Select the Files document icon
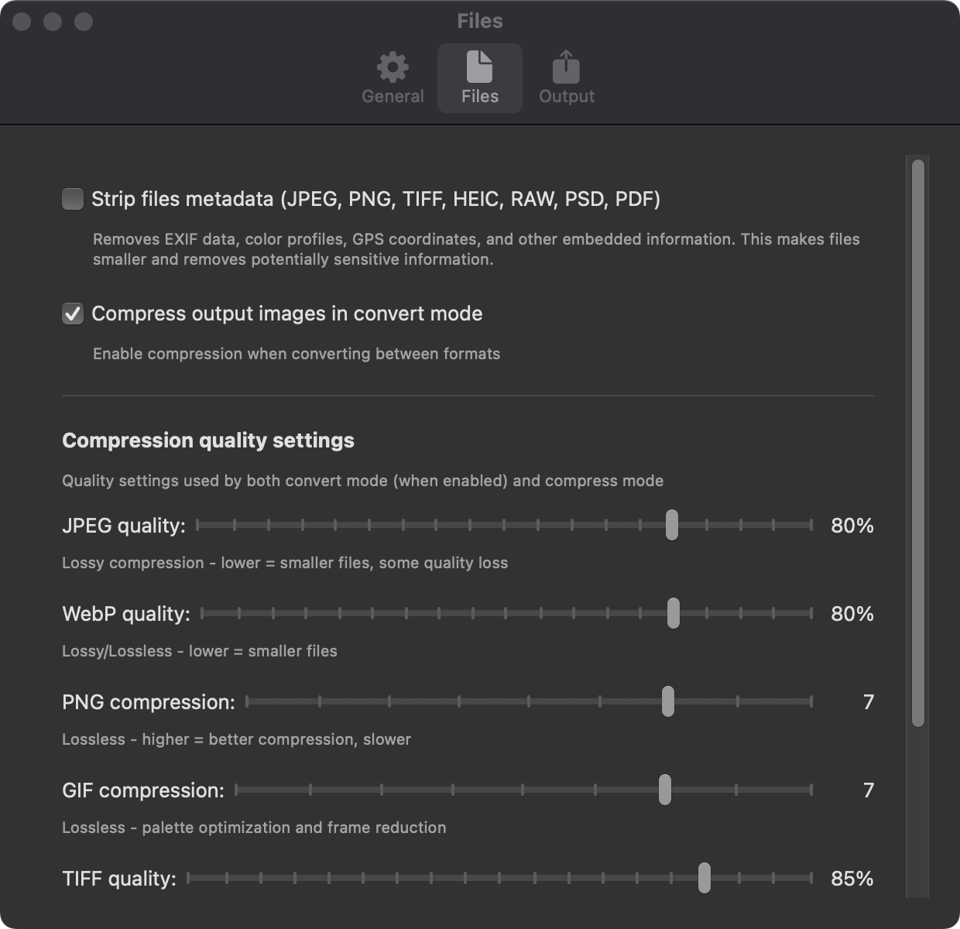Image resolution: width=960 pixels, height=929 pixels. click(x=480, y=67)
